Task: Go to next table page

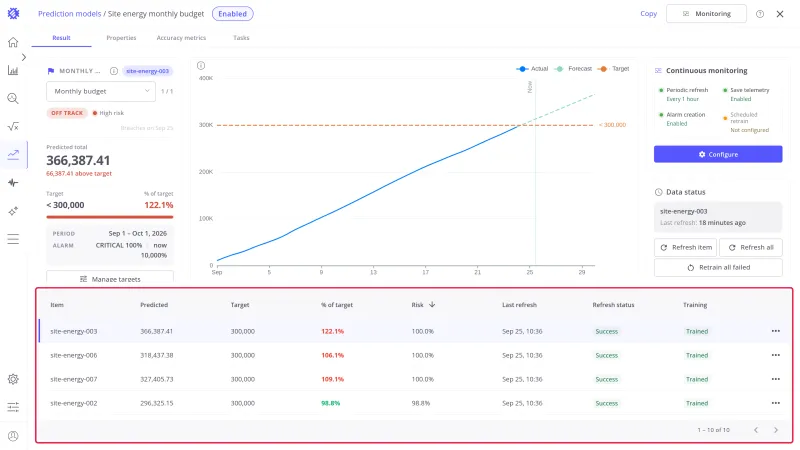Action: [776, 430]
